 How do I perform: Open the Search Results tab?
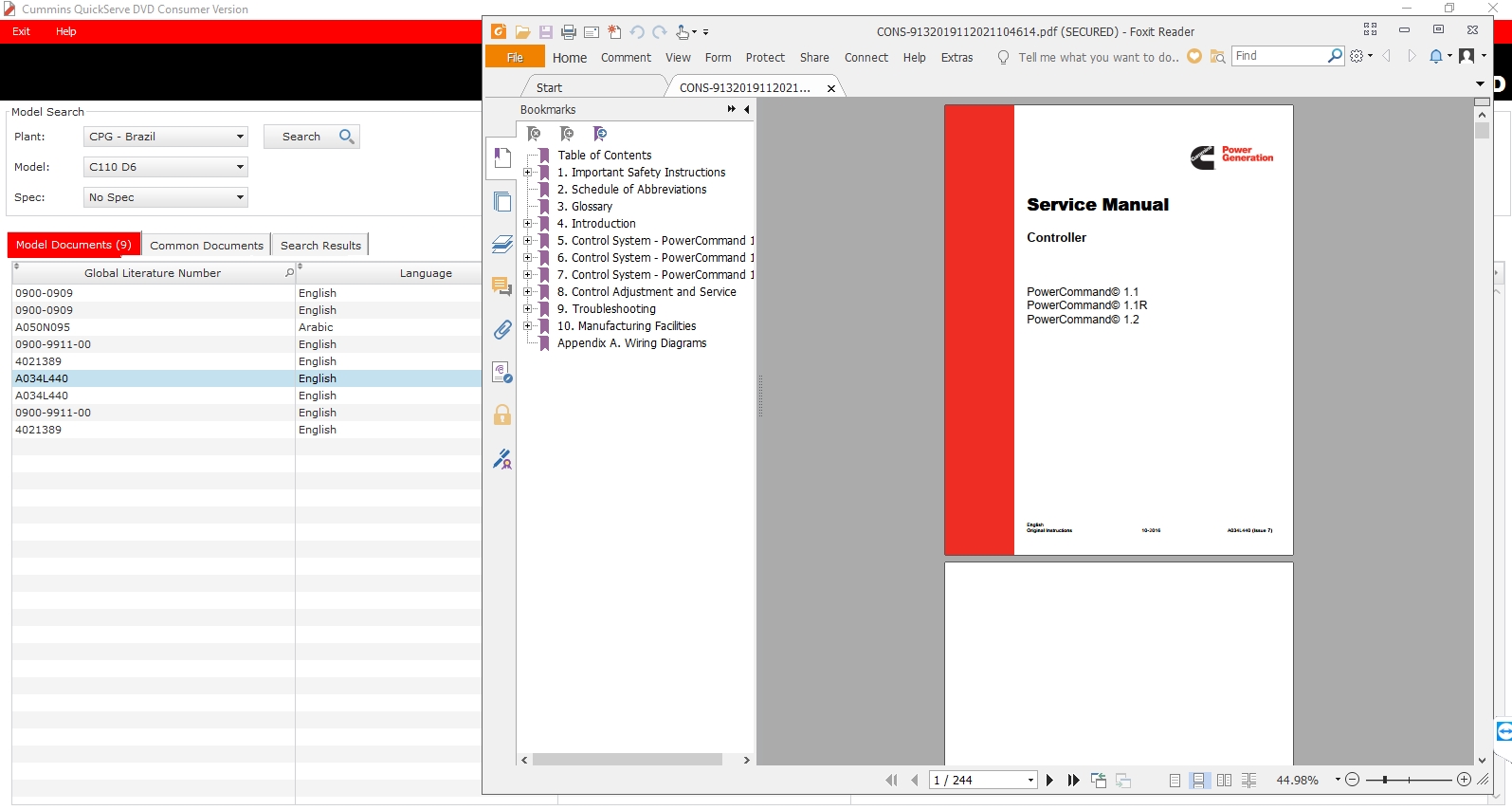(320, 245)
